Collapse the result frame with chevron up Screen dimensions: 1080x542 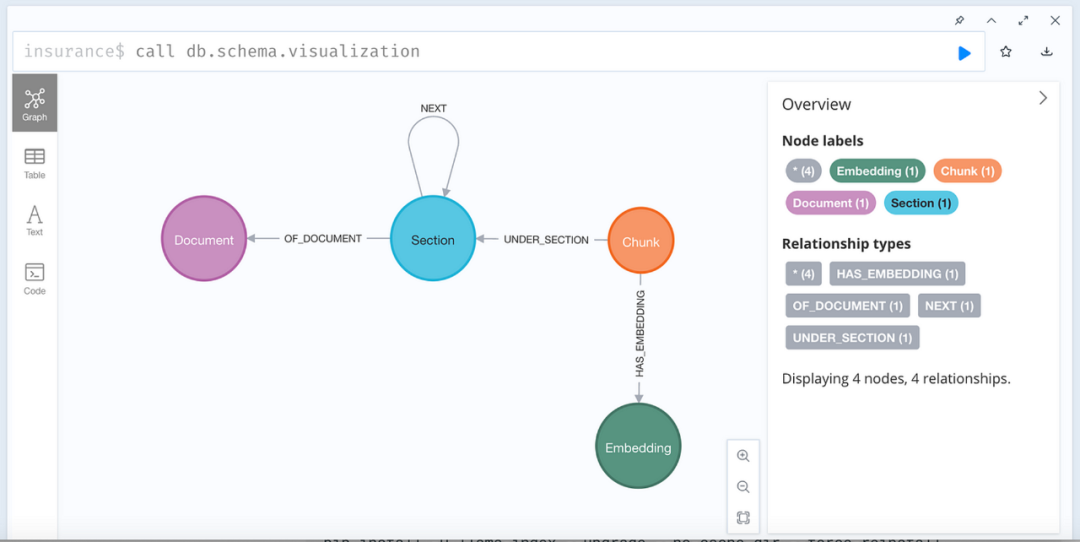[991, 20]
